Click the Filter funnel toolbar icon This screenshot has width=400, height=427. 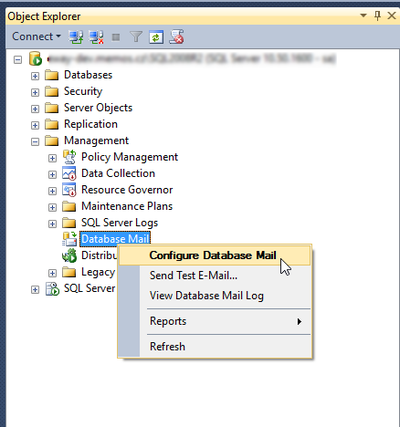click(136, 37)
